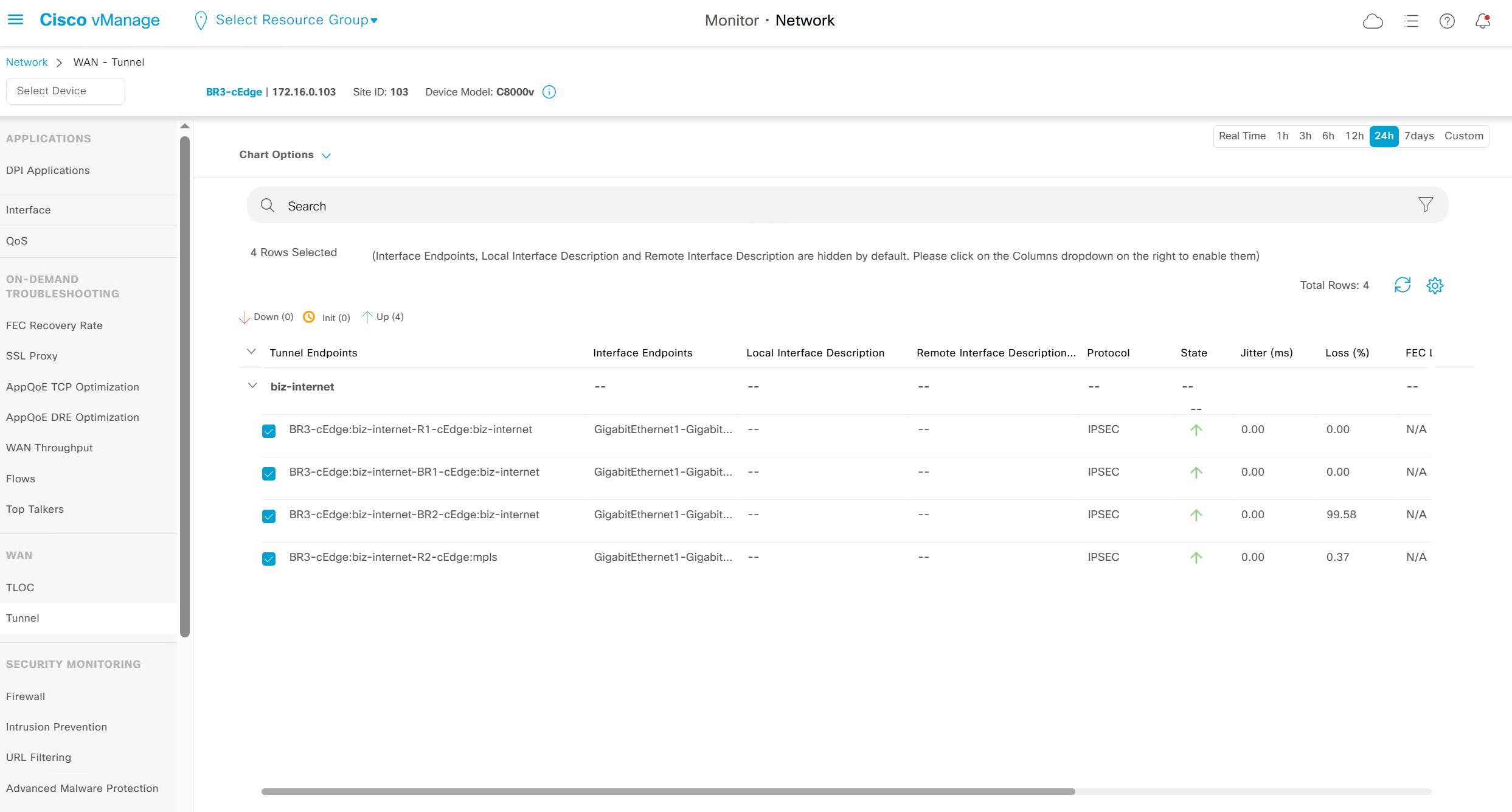Uncheck the BR2-cEdge:biz-internet tunnel row
The image size is (1512, 812).
click(269, 516)
